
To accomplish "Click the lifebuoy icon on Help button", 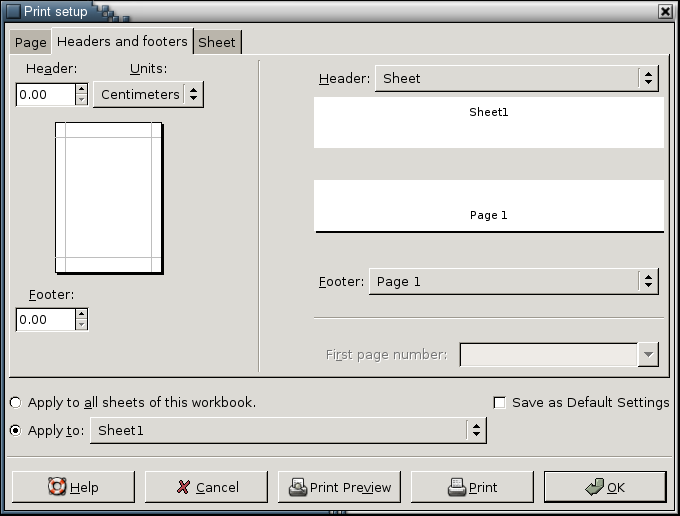I will (57, 487).
